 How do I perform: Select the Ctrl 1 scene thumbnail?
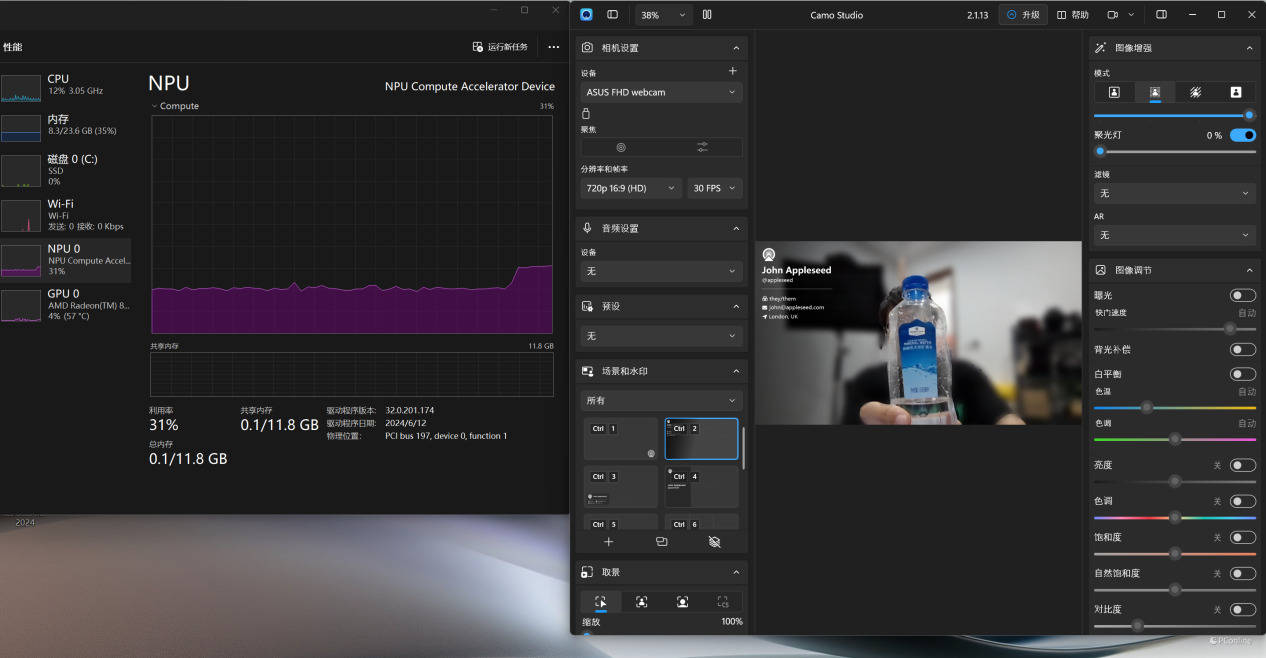click(621, 439)
